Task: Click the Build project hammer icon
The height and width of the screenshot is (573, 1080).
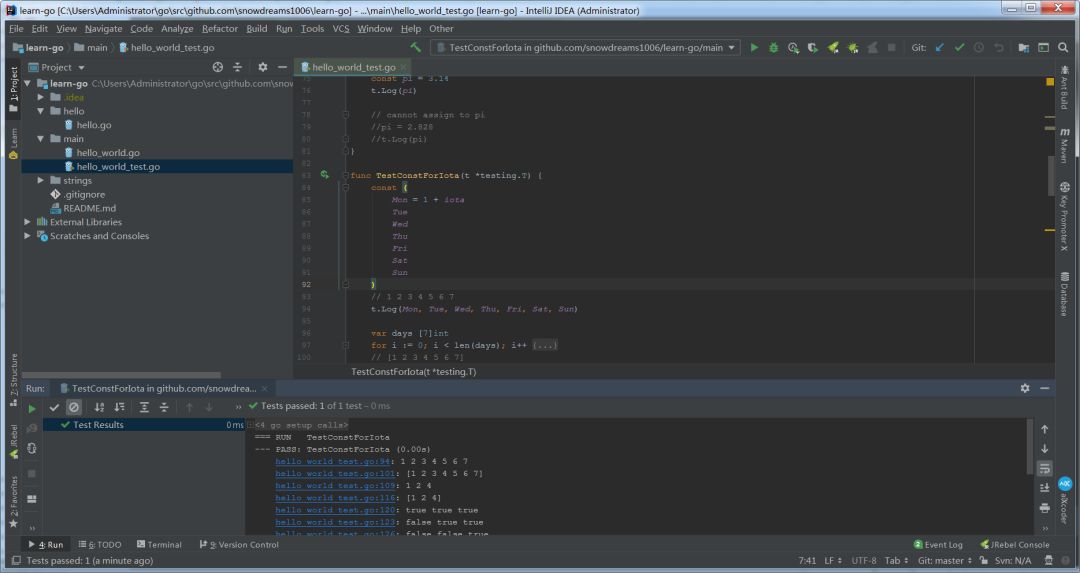Action: point(416,47)
